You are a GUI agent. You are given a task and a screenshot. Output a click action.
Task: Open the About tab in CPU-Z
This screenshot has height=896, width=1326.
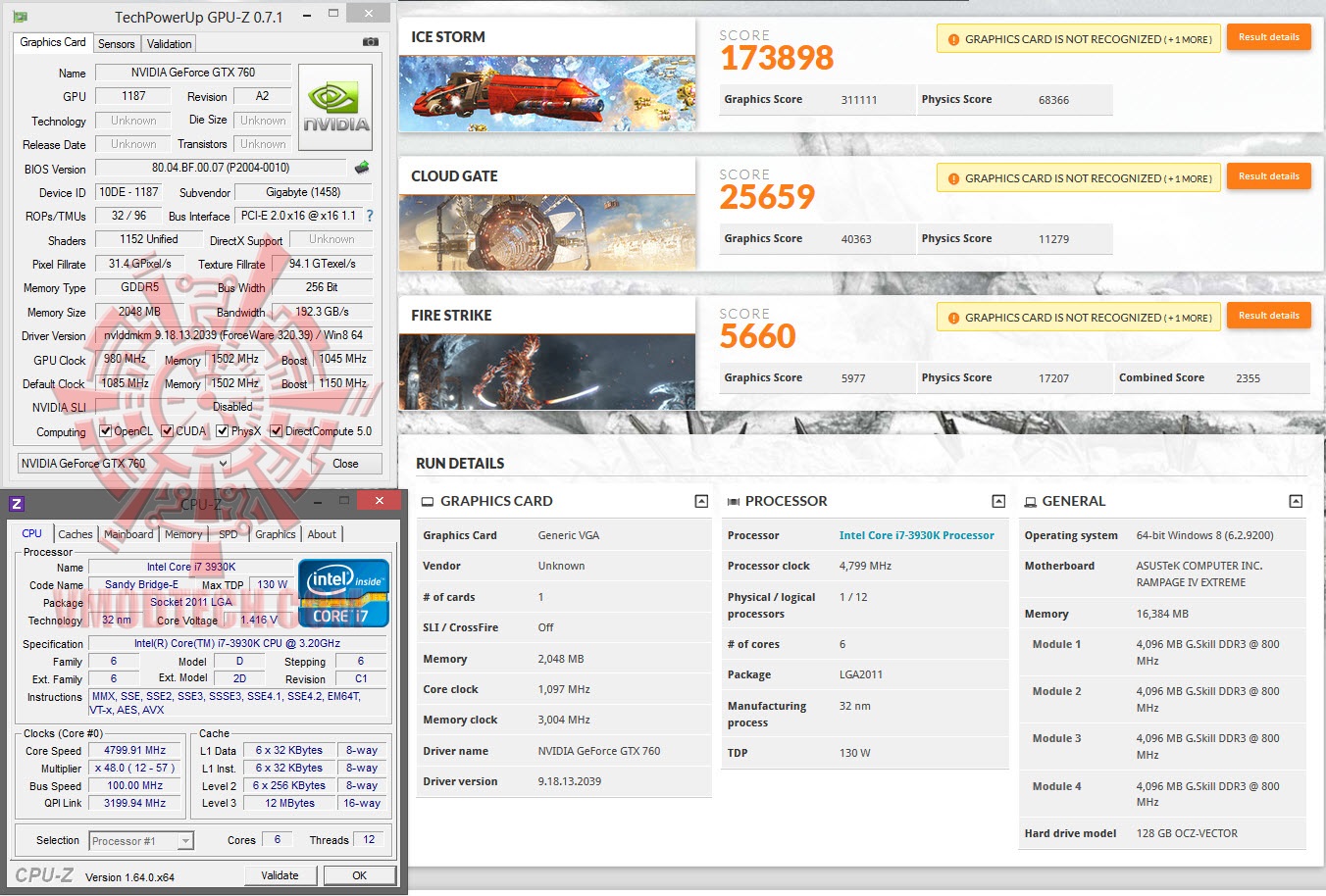[322, 534]
